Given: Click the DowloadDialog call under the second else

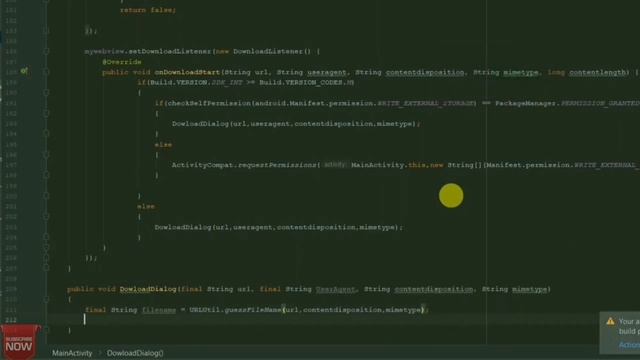Looking at the screenshot, I should 278,227.
